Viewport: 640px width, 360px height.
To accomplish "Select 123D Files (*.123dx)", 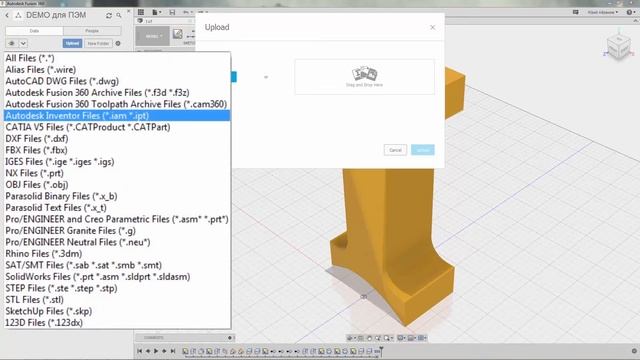I will (x=117, y=322).
